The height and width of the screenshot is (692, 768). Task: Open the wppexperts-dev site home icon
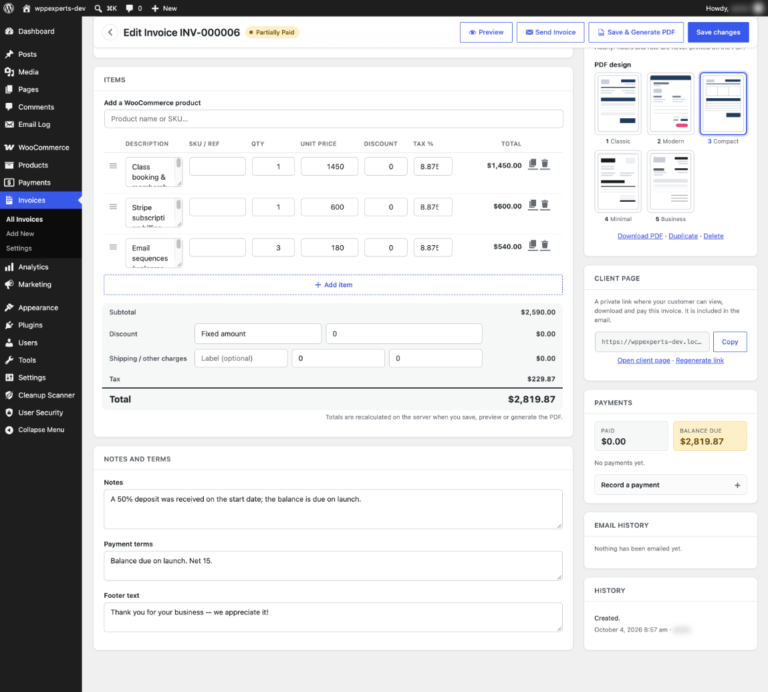point(26,8)
